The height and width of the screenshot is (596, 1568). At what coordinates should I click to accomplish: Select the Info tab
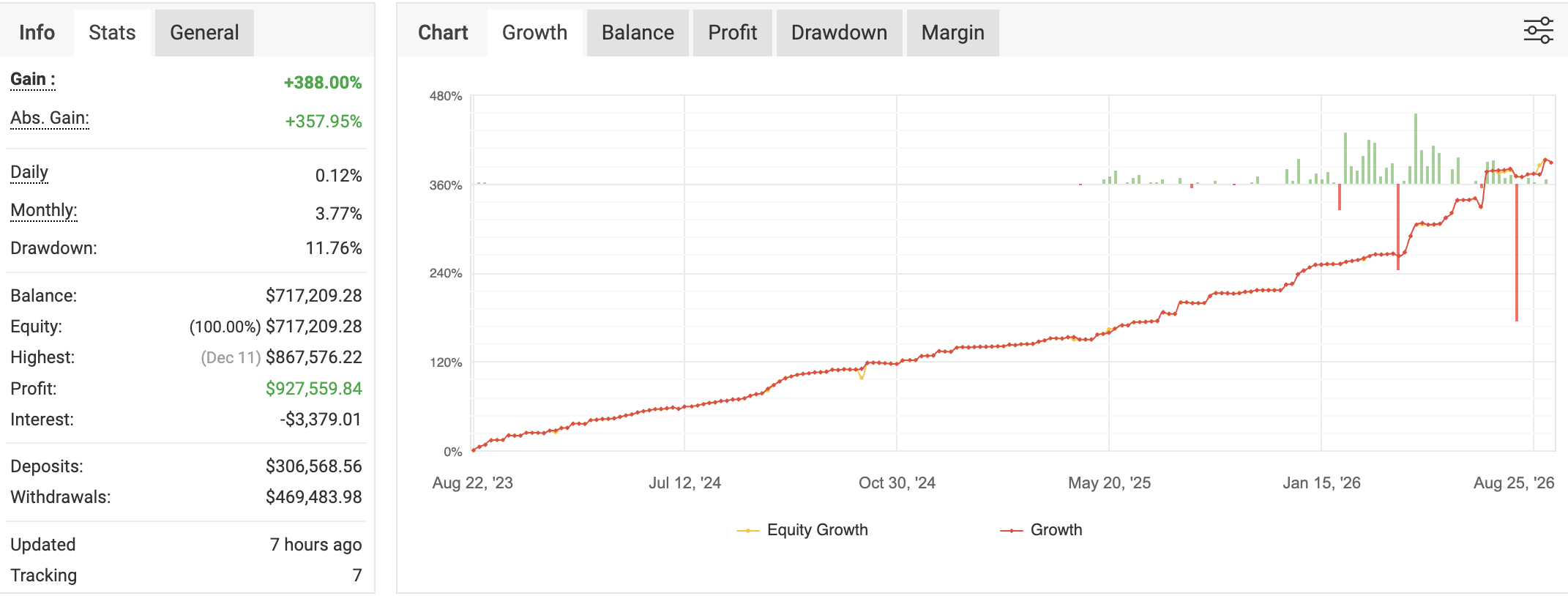(x=37, y=33)
